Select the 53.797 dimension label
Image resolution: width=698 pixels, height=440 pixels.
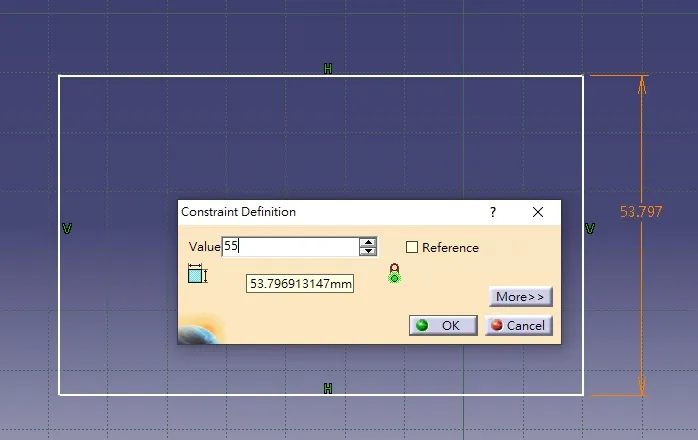(x=641, y=212)
